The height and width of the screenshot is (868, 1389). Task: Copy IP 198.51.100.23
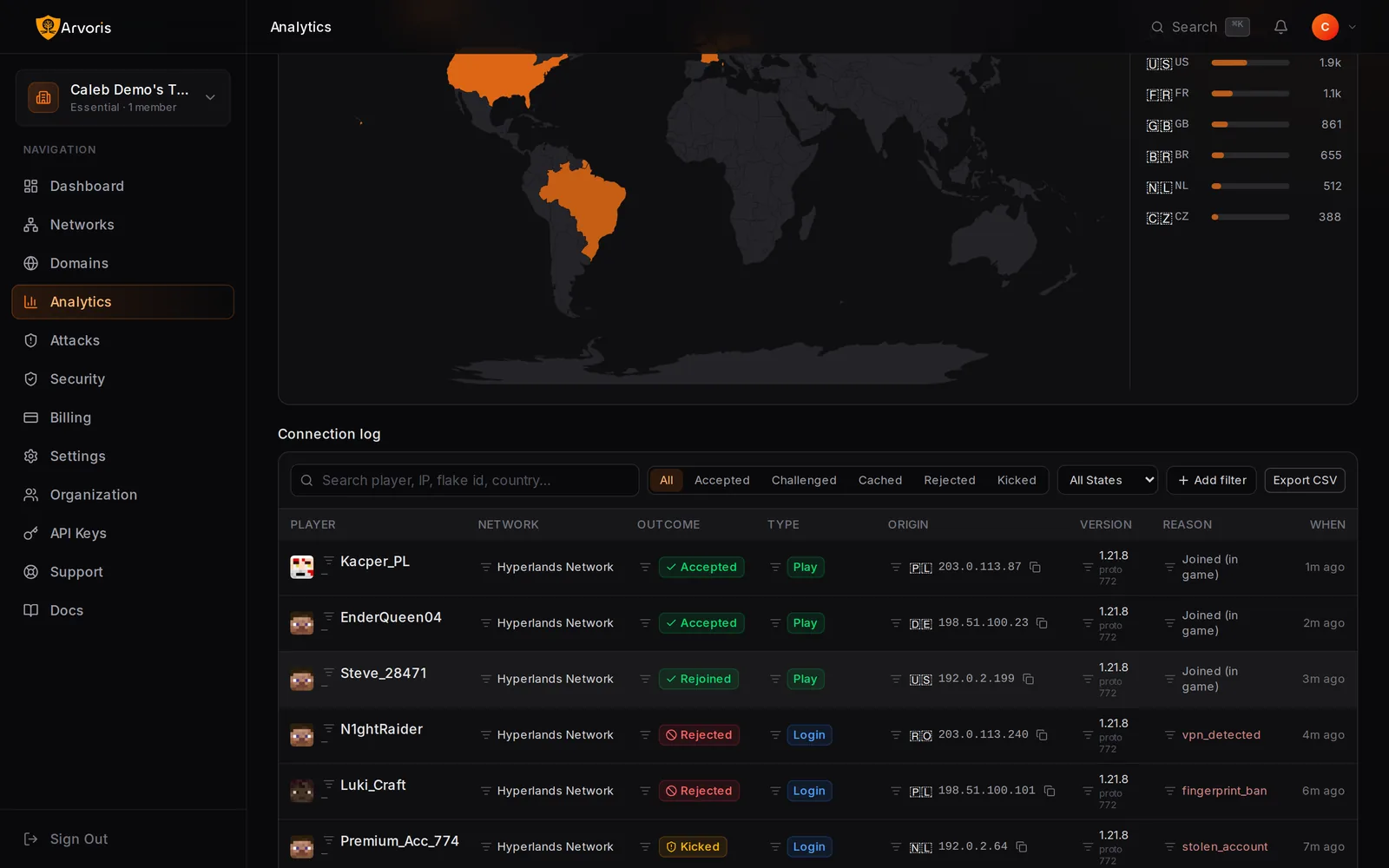[1042, 623]
